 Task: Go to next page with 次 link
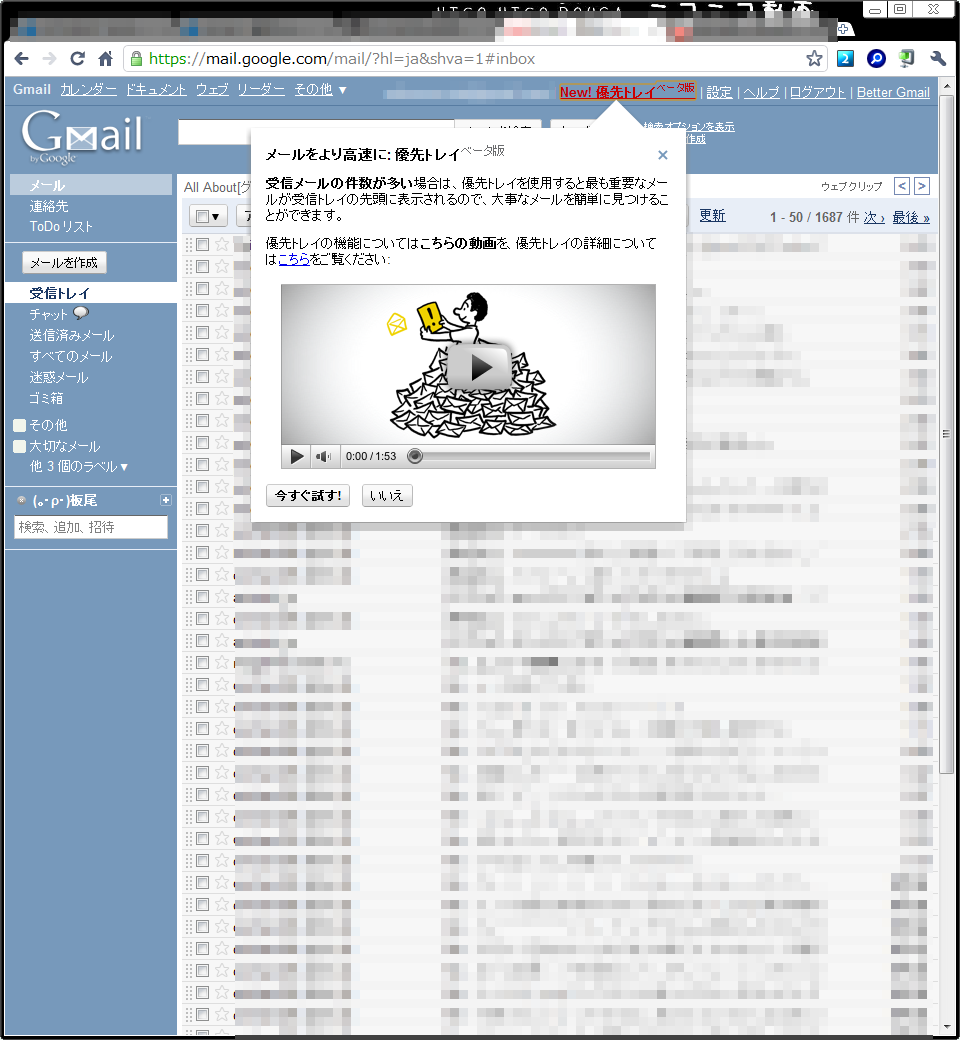(x=874, y=217)
